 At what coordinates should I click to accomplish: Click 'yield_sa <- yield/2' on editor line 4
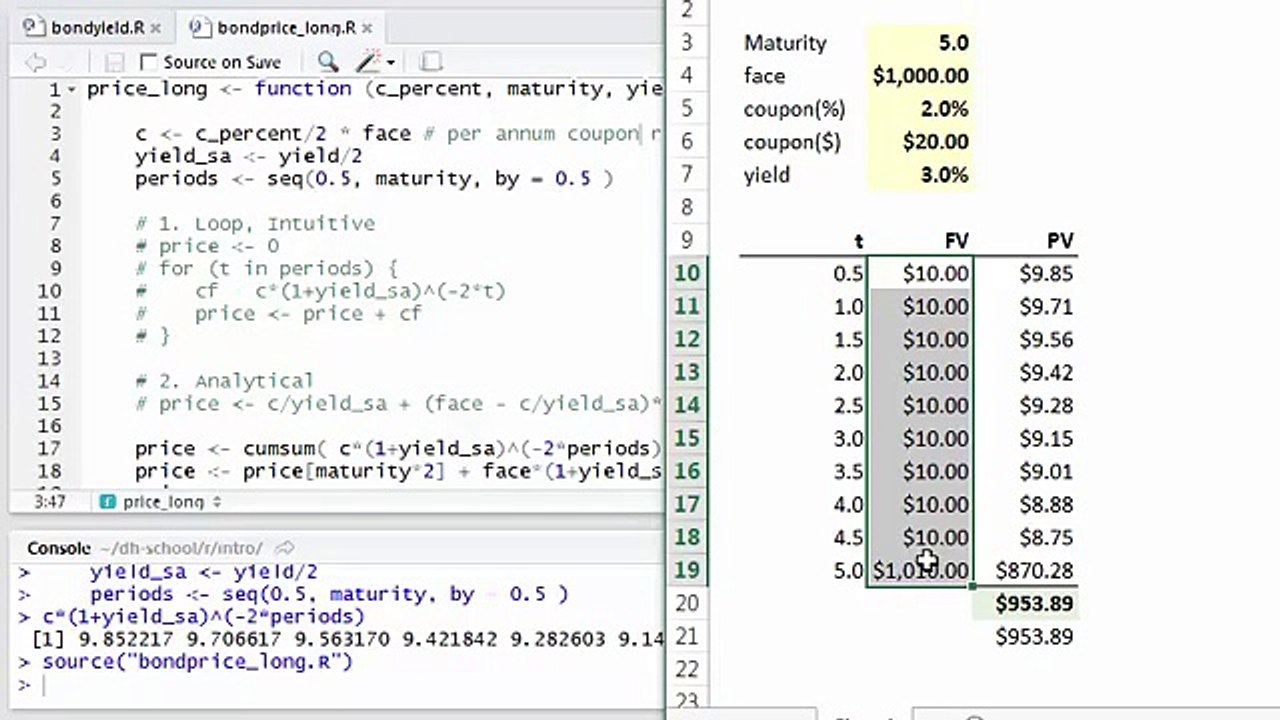(x=248, y=156)
